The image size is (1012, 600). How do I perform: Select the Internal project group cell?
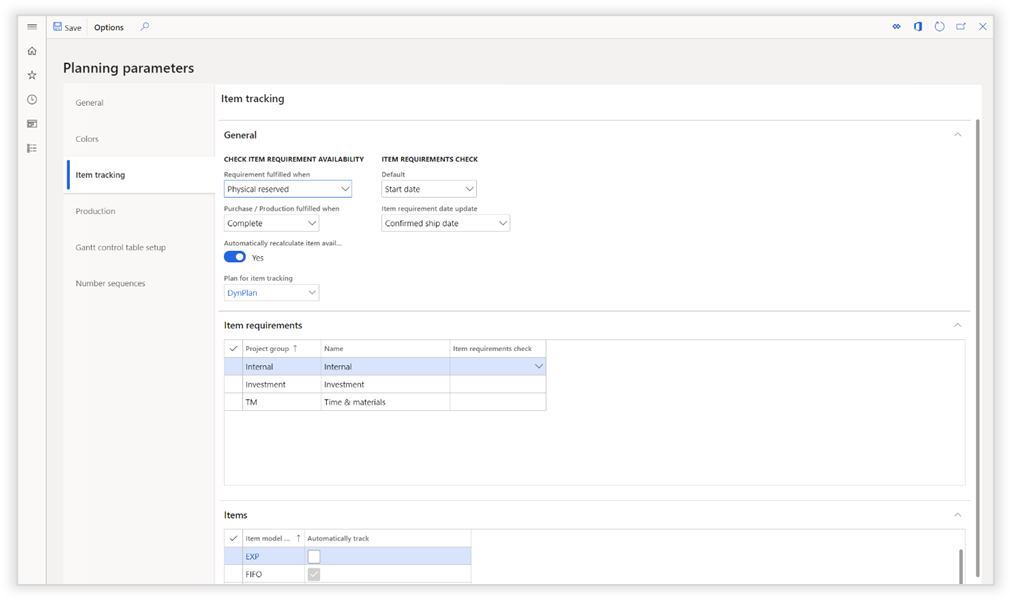tap(281, 366)
